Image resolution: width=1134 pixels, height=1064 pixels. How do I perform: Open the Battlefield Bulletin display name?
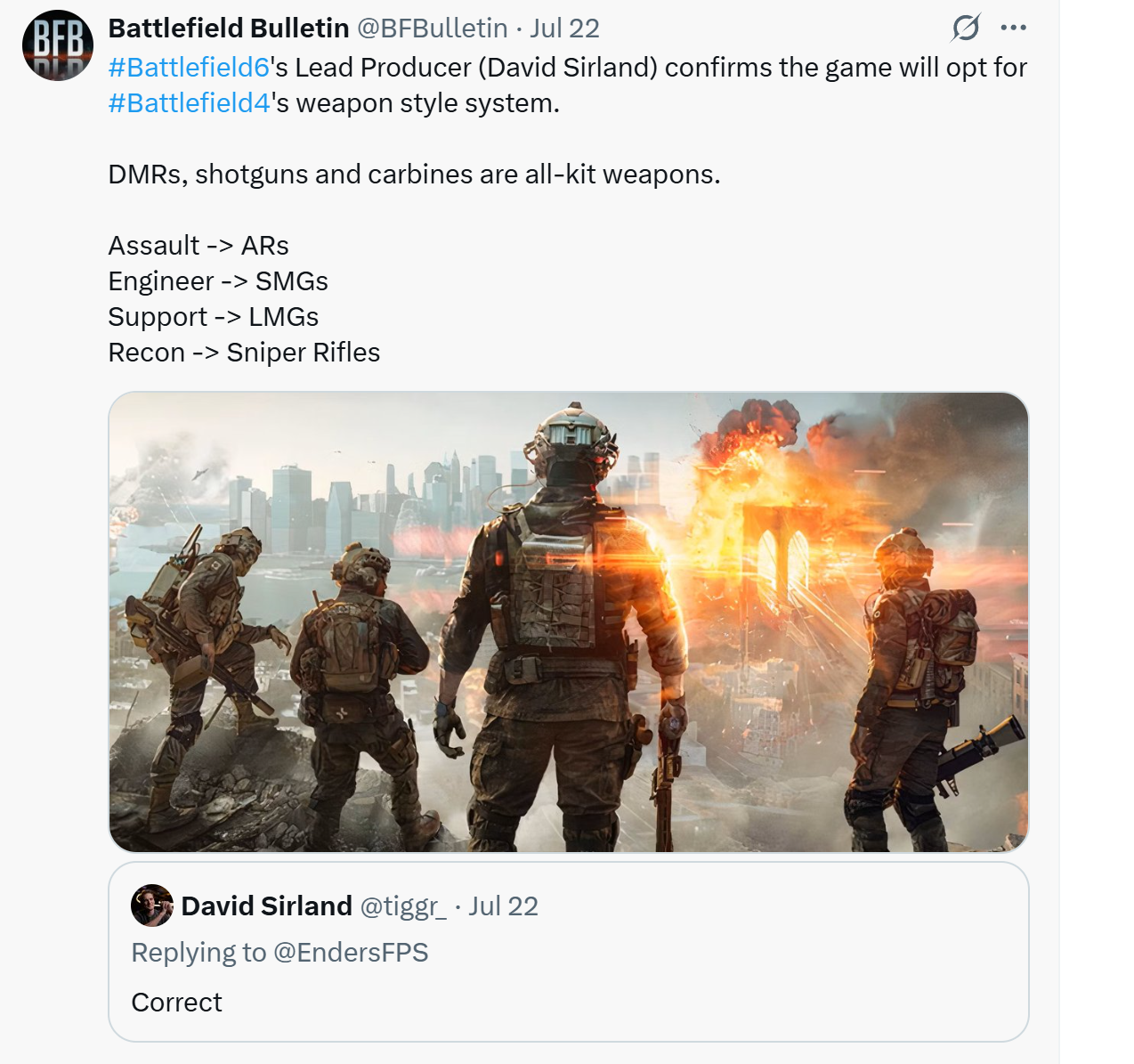229,28
